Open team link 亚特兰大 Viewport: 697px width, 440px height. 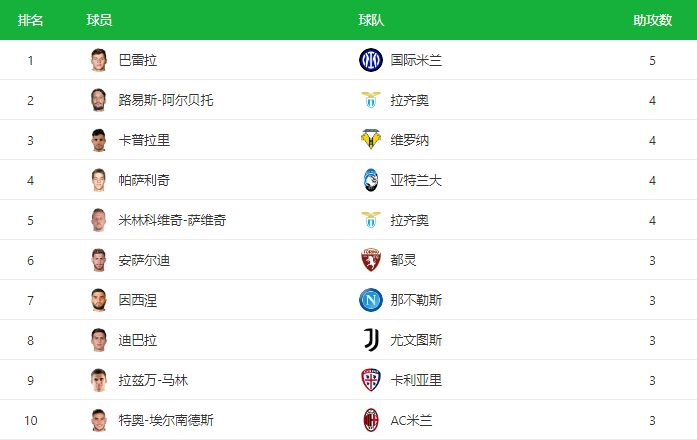(x=416, y=180)
